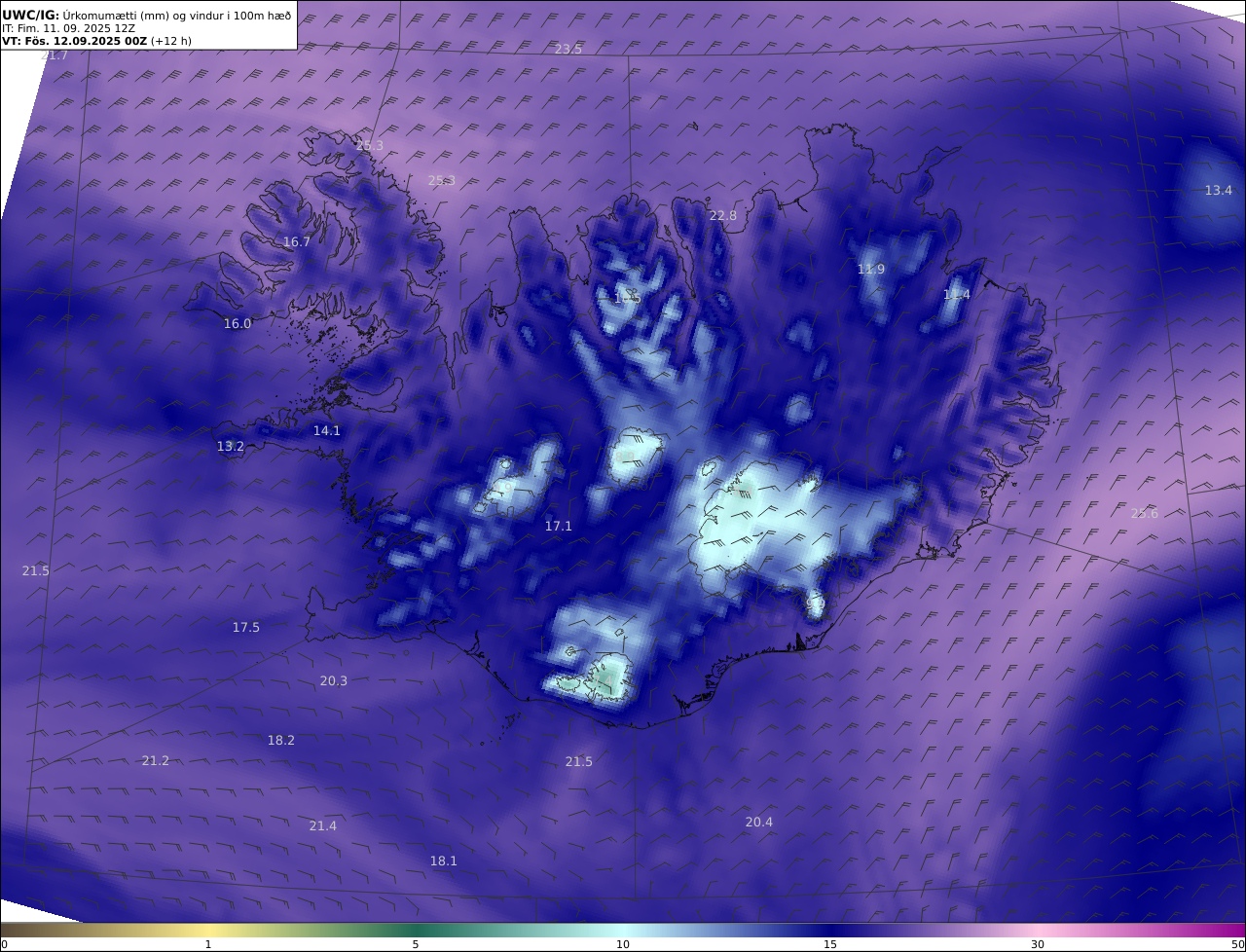Click the 13.2 value label
The width and height of the screenshot is (1246, 952).
[x=231, y=446]
